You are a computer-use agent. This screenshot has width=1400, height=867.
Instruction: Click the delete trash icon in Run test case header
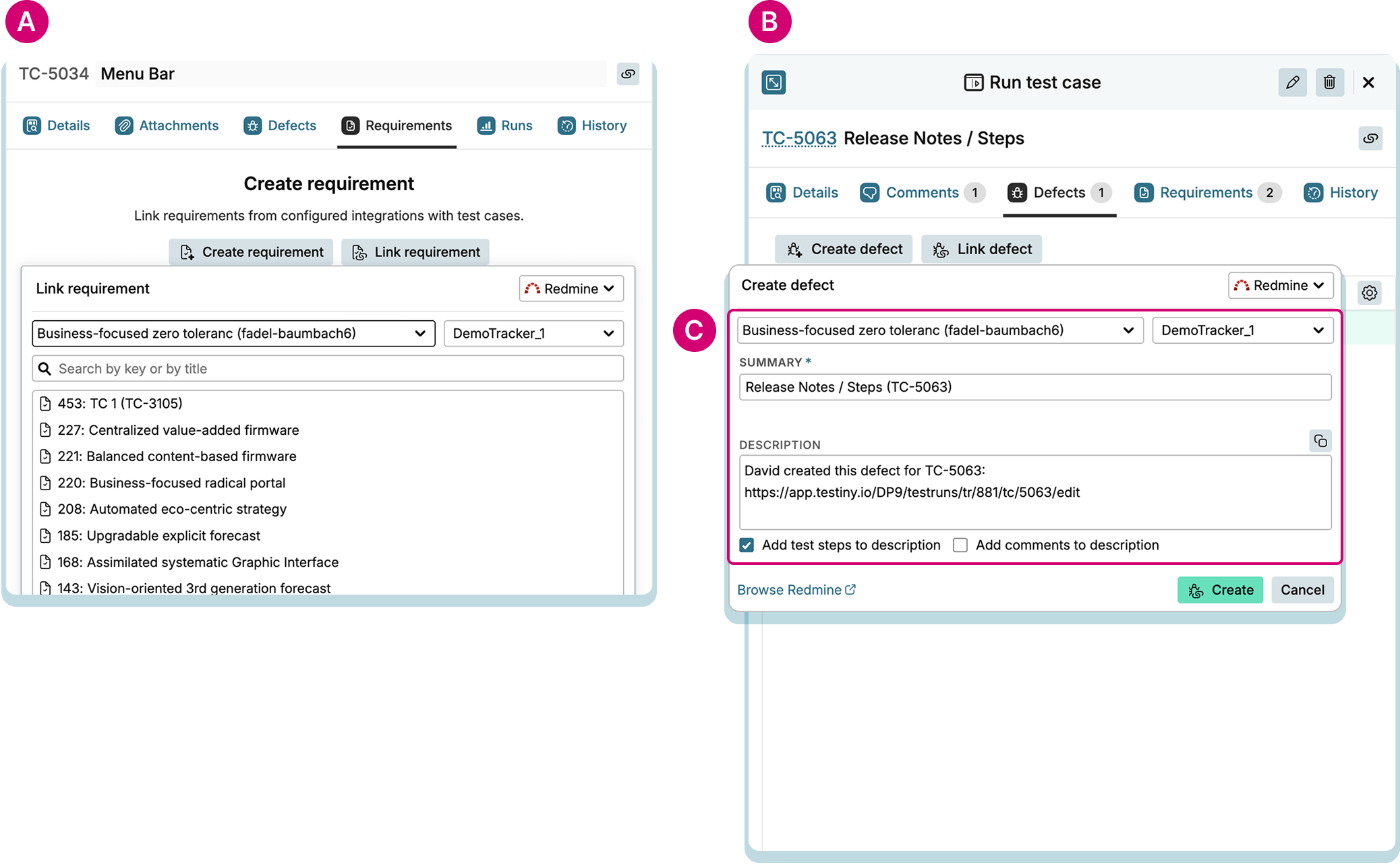(x=1329, y=82)
